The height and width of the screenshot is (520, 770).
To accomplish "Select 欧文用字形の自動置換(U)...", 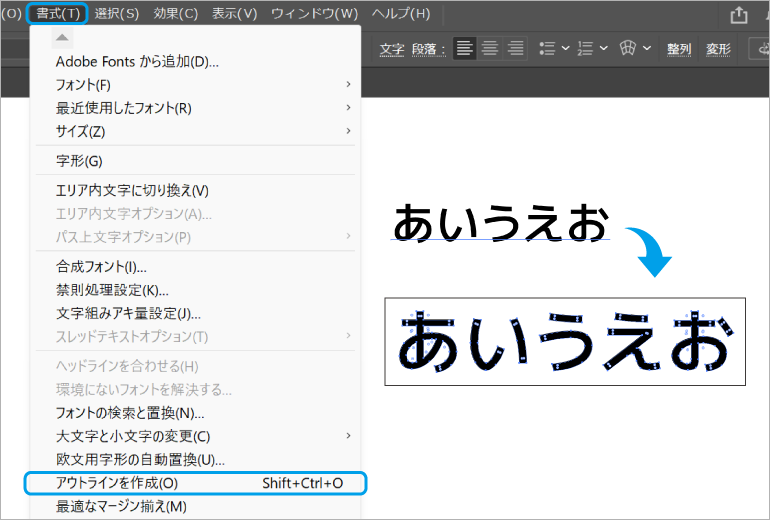I will point(195,460).
